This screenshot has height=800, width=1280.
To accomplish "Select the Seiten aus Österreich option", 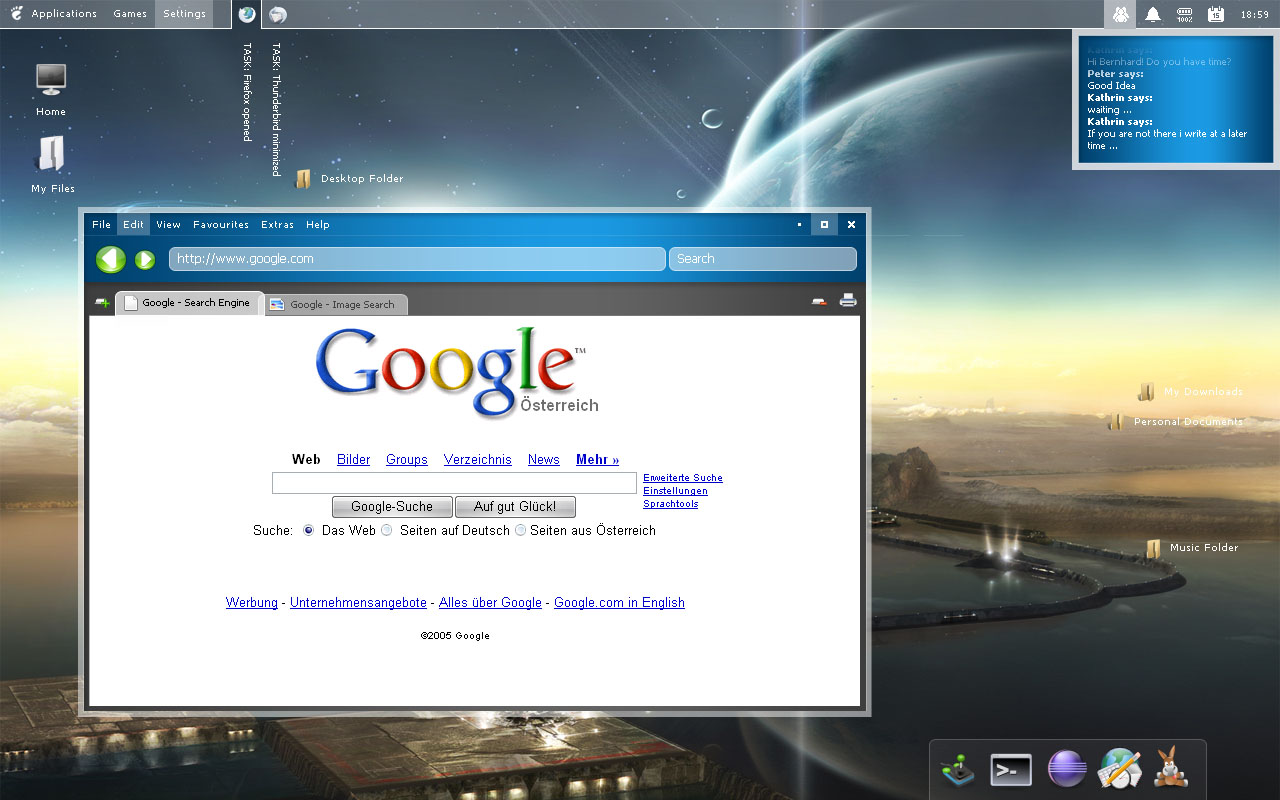I will pyautogui.click(x=520, y=530).
